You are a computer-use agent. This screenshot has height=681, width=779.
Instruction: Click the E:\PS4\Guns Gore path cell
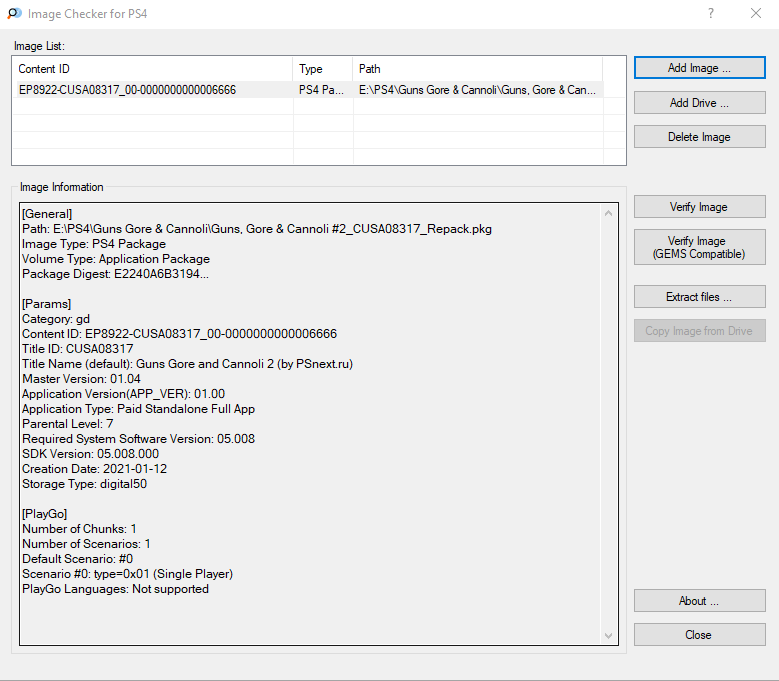477,89
